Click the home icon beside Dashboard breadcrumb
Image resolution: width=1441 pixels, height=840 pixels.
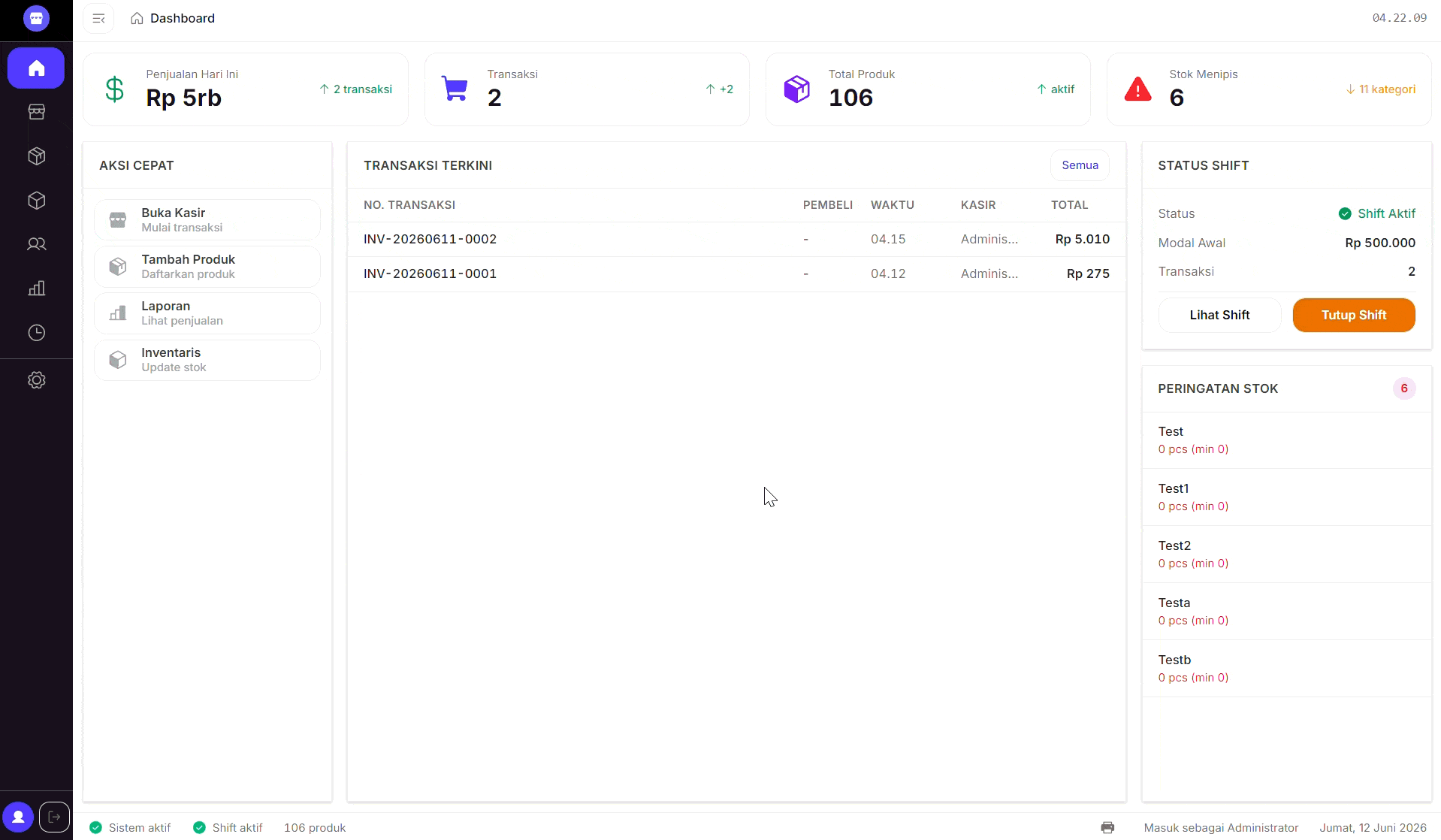(x=137, y=18)
